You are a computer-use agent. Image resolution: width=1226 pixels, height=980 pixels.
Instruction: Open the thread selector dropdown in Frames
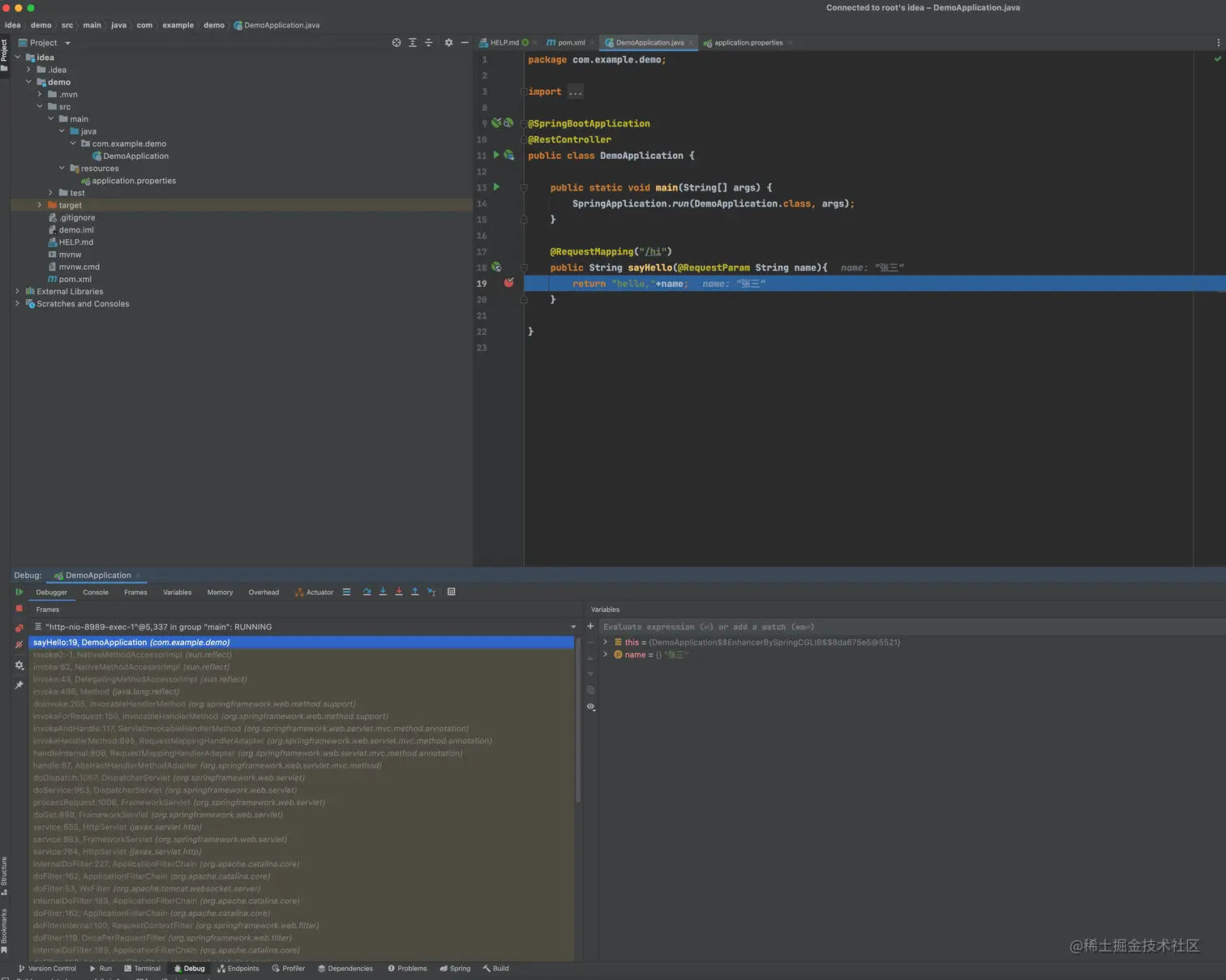pyautogui.click(x=573, y=627)
